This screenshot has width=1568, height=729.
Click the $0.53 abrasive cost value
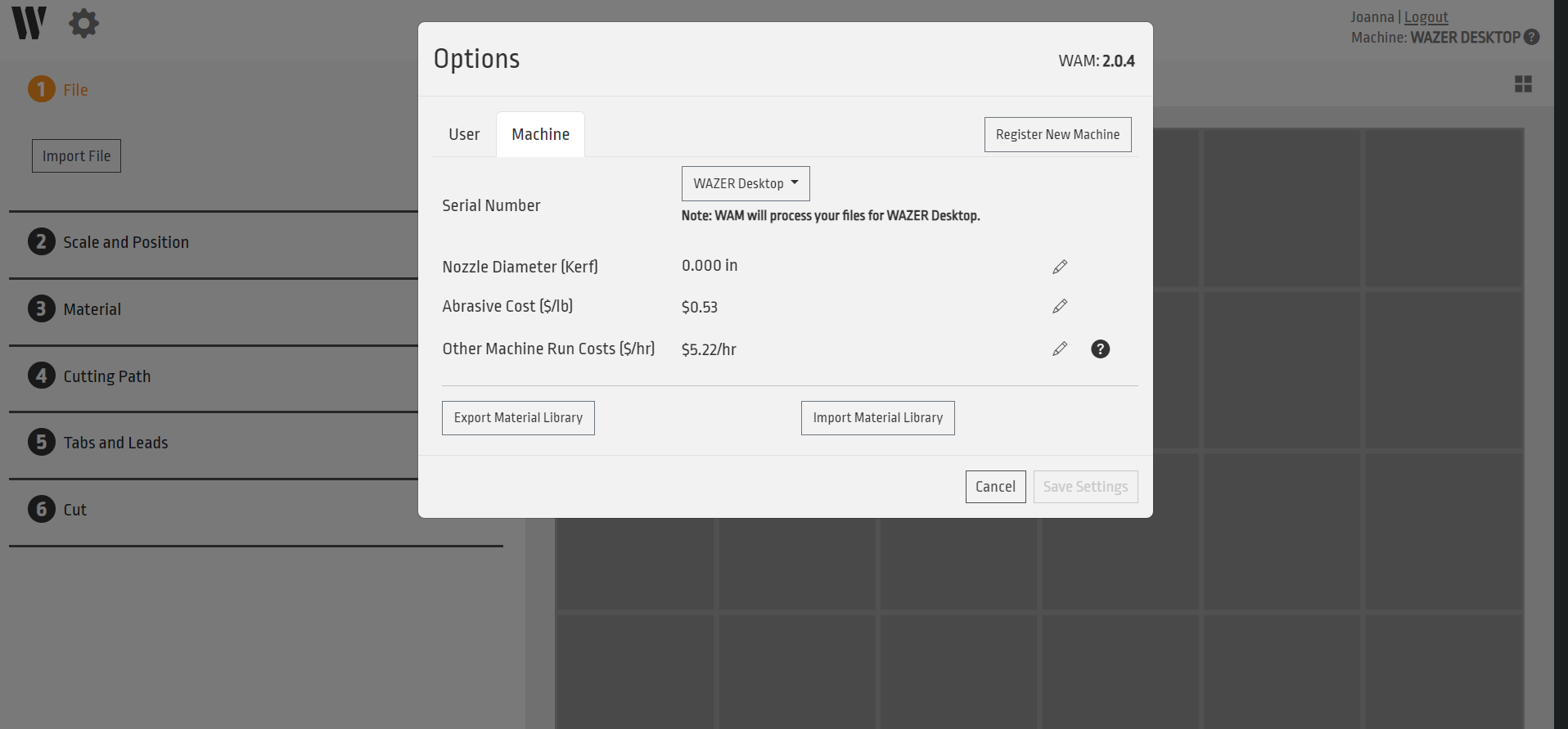[x=700, y=307]
